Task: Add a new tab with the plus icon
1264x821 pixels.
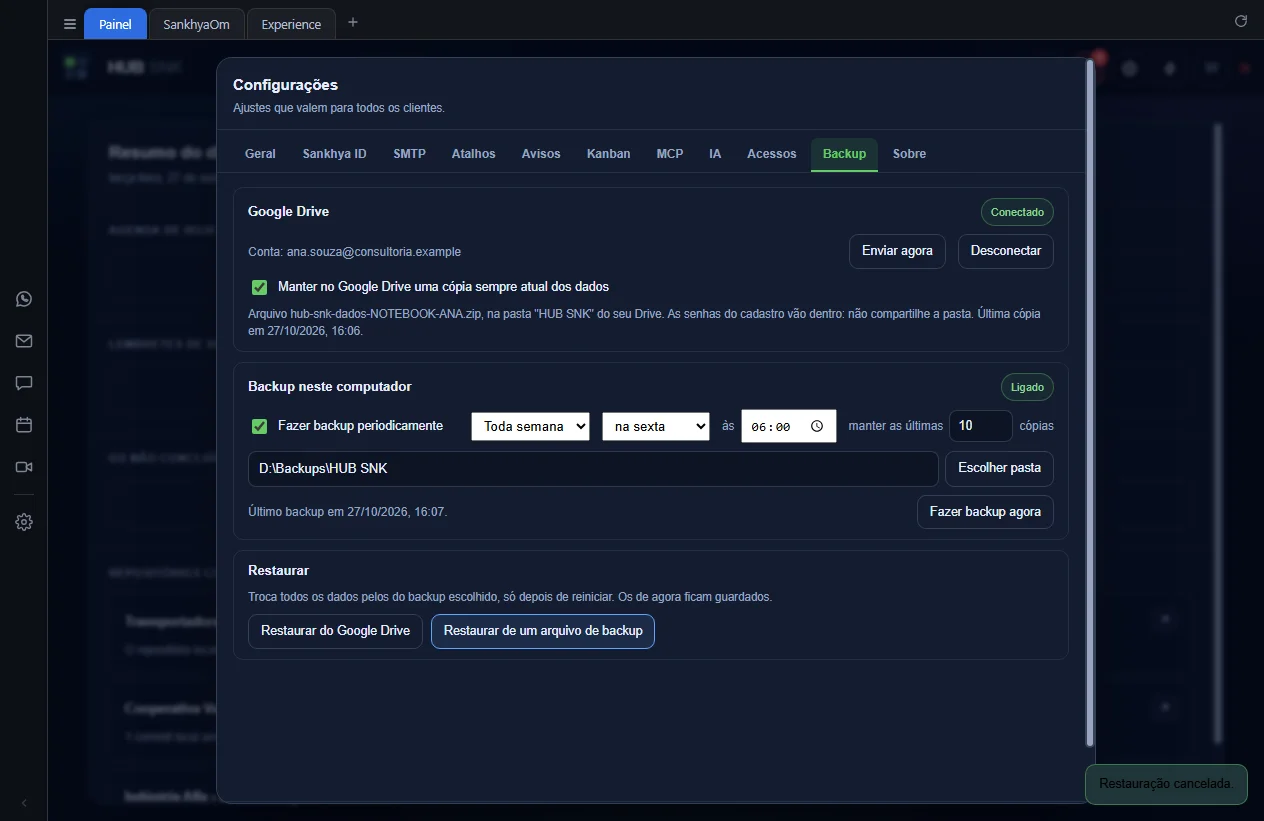Action: point(352,23)
